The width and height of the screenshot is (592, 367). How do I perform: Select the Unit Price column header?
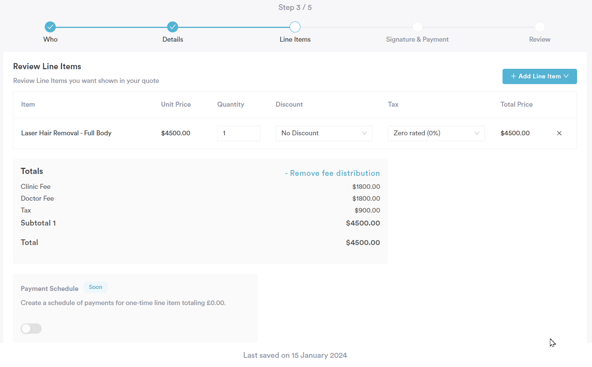click(x=176, y=104)
